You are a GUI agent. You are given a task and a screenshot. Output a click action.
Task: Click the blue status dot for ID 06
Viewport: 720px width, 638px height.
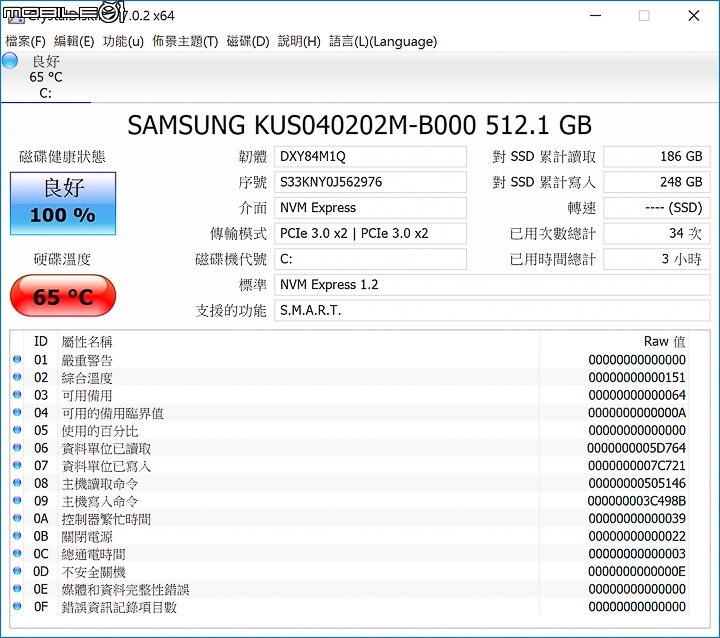[17, 447]
